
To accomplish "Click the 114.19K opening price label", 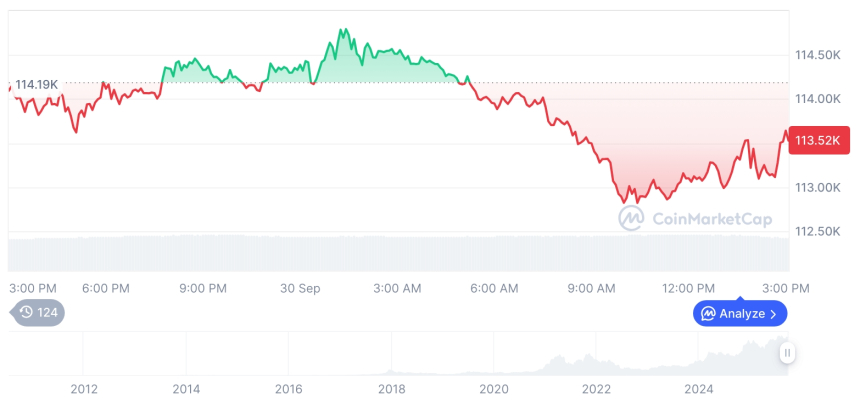I will [x=36, y=84].
